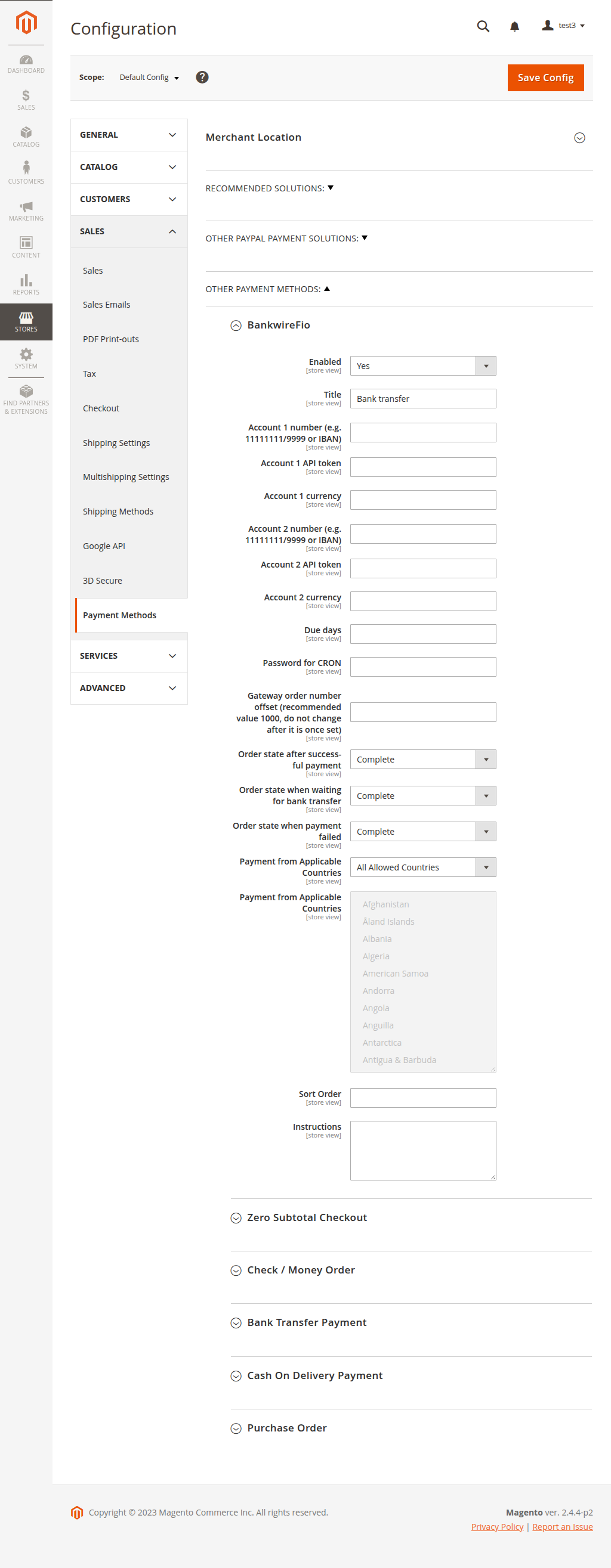The image size is (611, 1568).
Task: Click the scope help question mark icon
Action: 202,78
